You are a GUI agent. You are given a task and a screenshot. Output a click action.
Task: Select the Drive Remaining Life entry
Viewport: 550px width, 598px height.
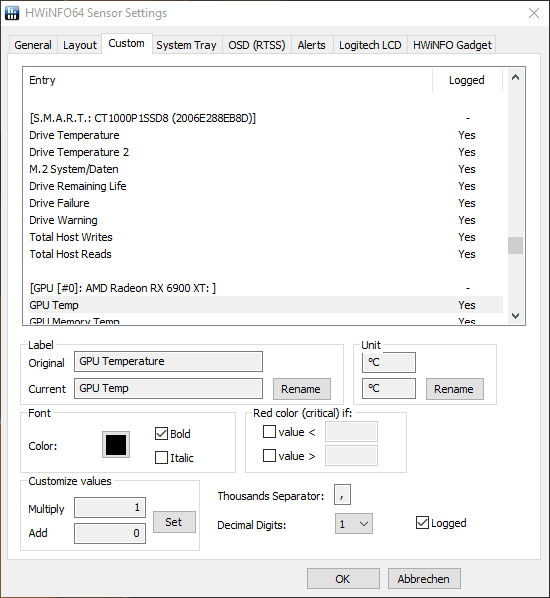click(265, 186)
